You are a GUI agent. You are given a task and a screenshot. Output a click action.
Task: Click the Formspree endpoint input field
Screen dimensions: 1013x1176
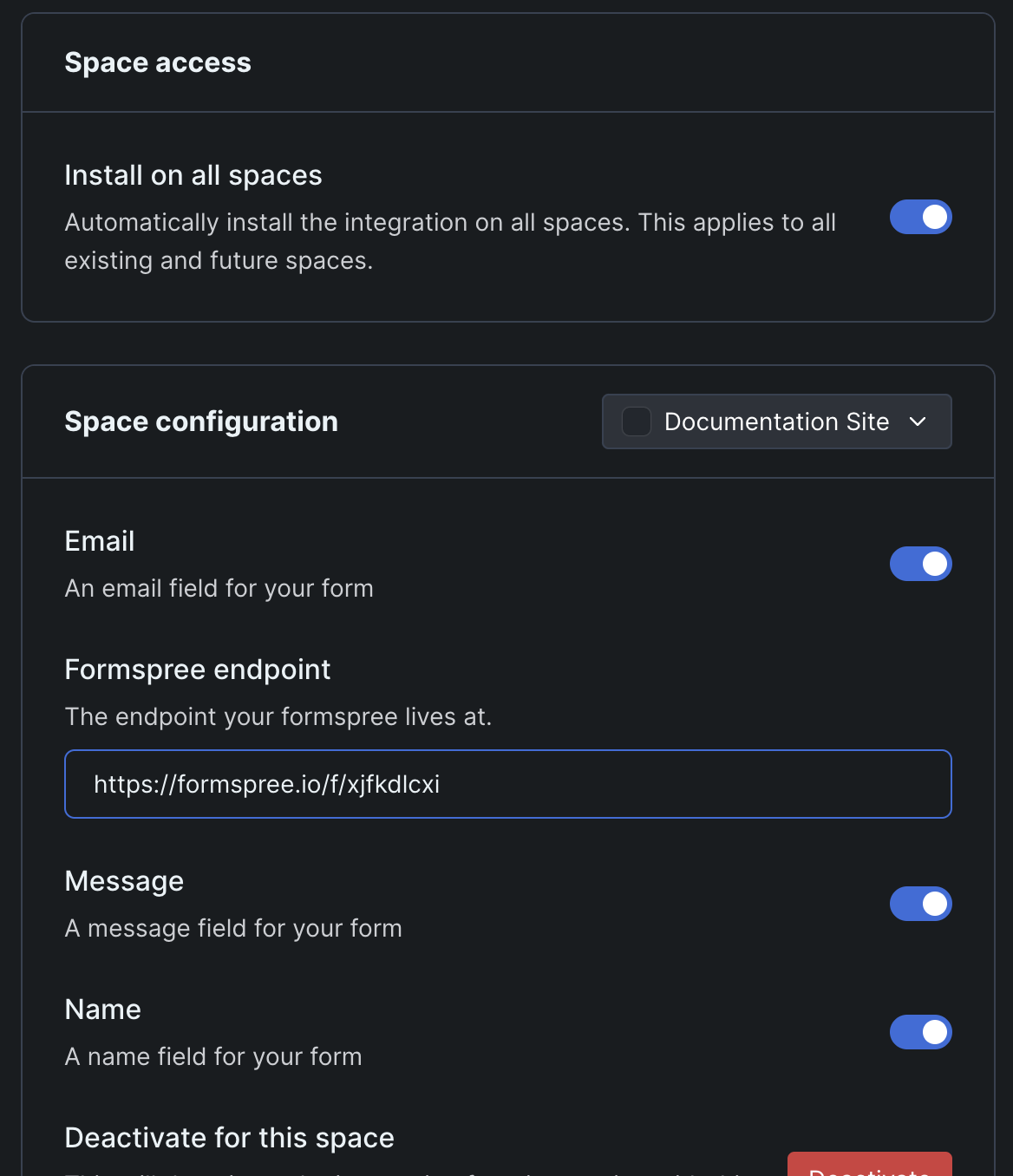coord(507,783)
